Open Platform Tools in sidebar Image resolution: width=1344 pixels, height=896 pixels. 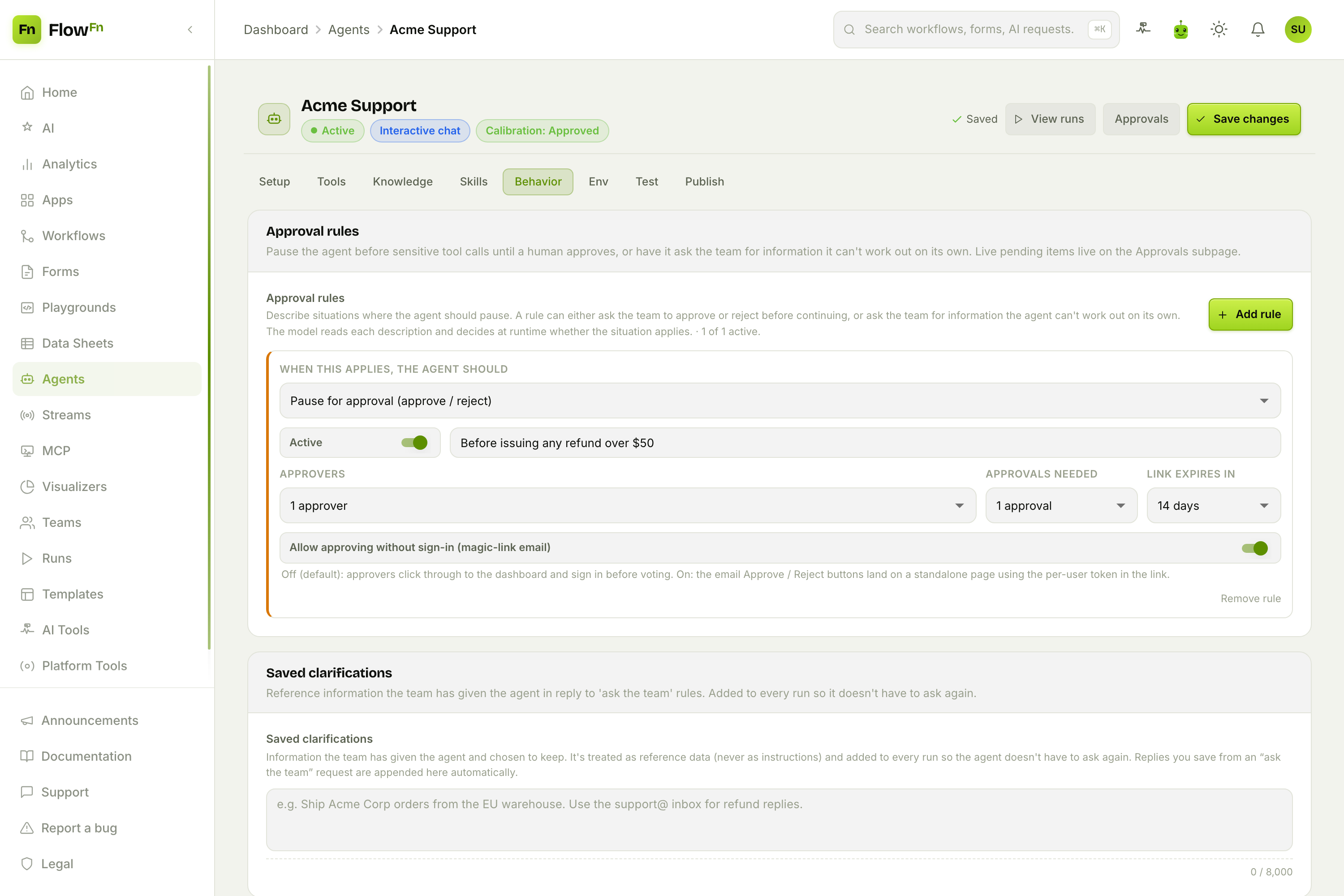pos(107,666)
